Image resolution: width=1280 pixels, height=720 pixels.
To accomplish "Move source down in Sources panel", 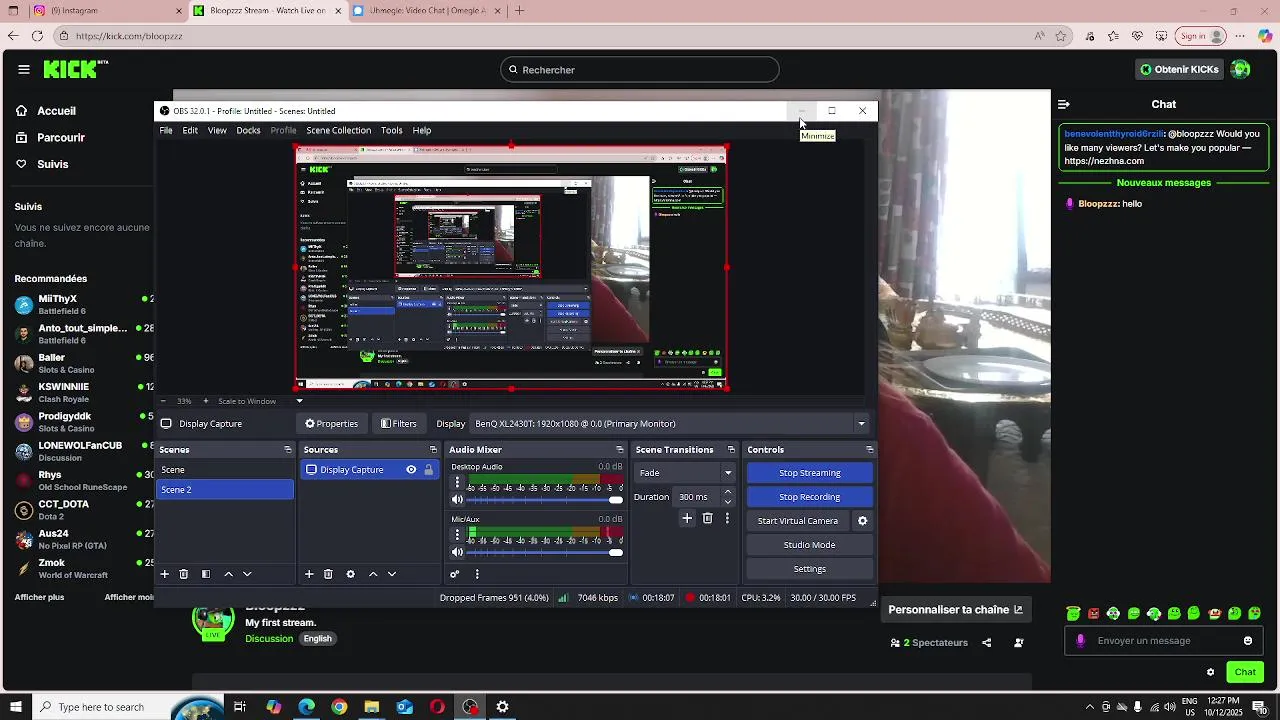I will pyautogui.click(x=392, y=574).
